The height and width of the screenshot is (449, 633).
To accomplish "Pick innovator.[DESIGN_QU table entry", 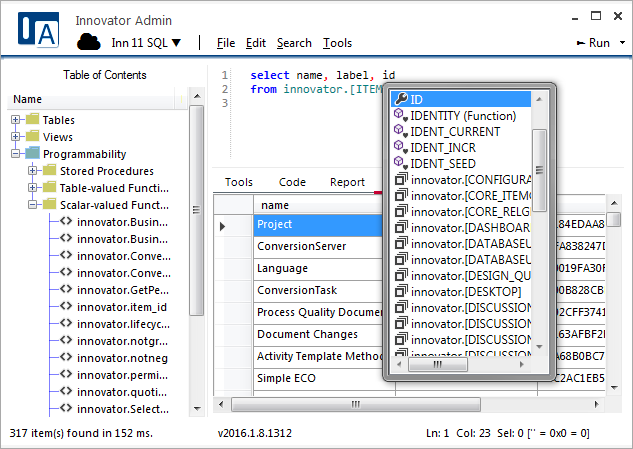I will 461,276.
